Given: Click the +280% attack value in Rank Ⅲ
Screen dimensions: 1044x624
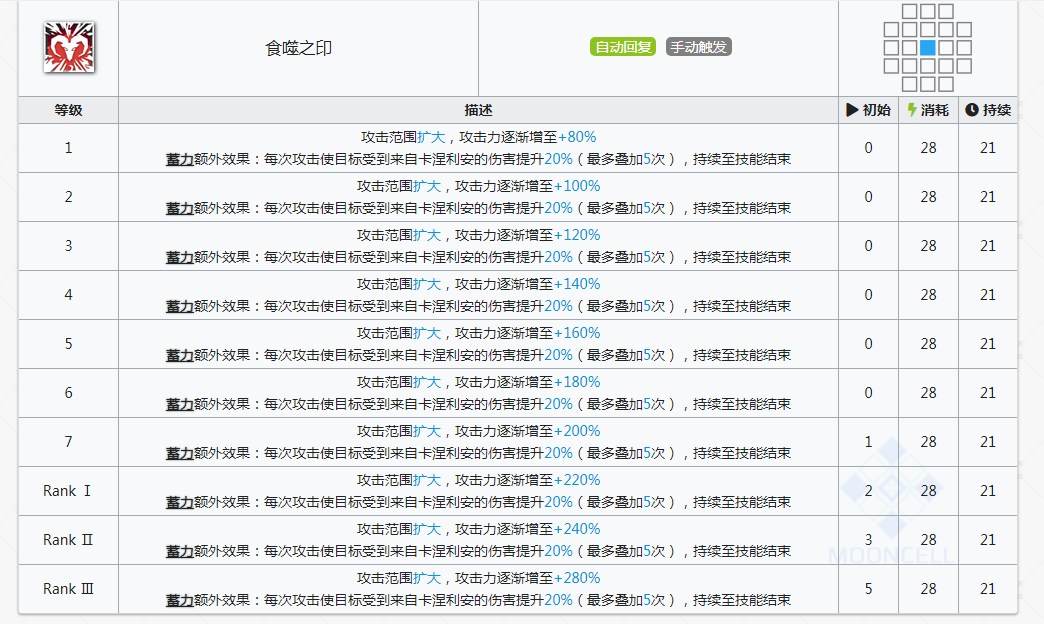Looking at the screenshot, I should point(577,578).
